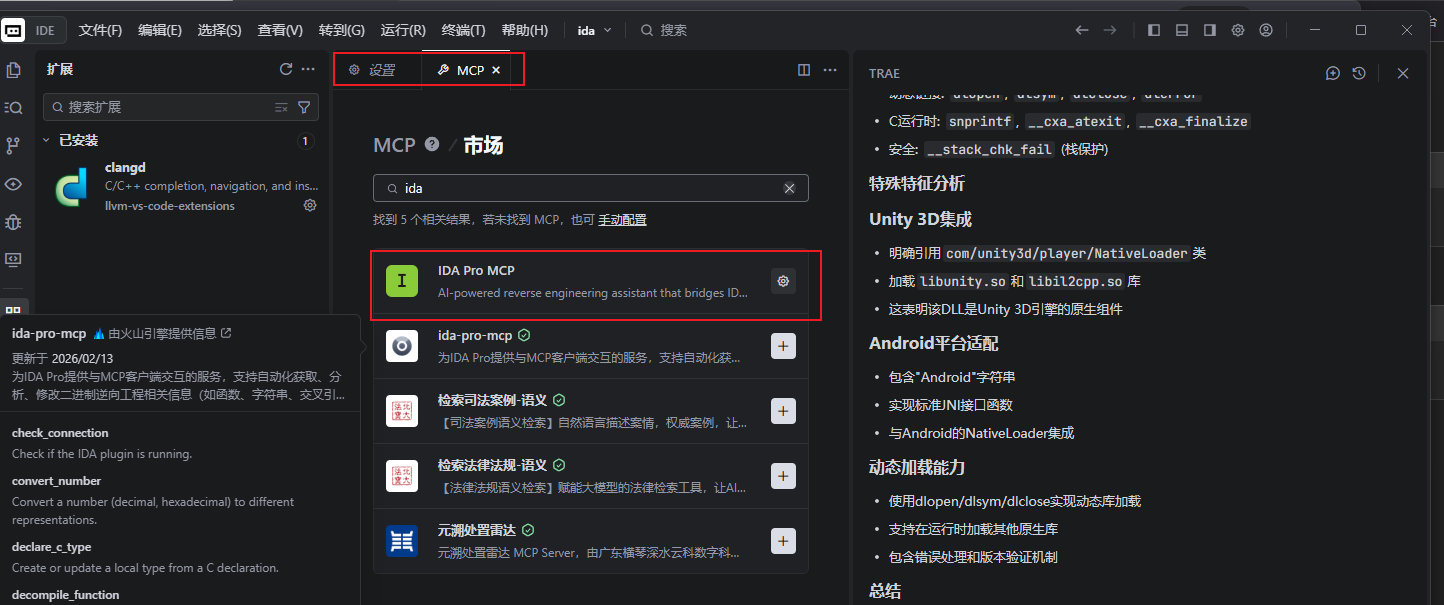Open the Extensions icon in activity bar
Screen dimensions: 1444x605
(x=13, y=311)
